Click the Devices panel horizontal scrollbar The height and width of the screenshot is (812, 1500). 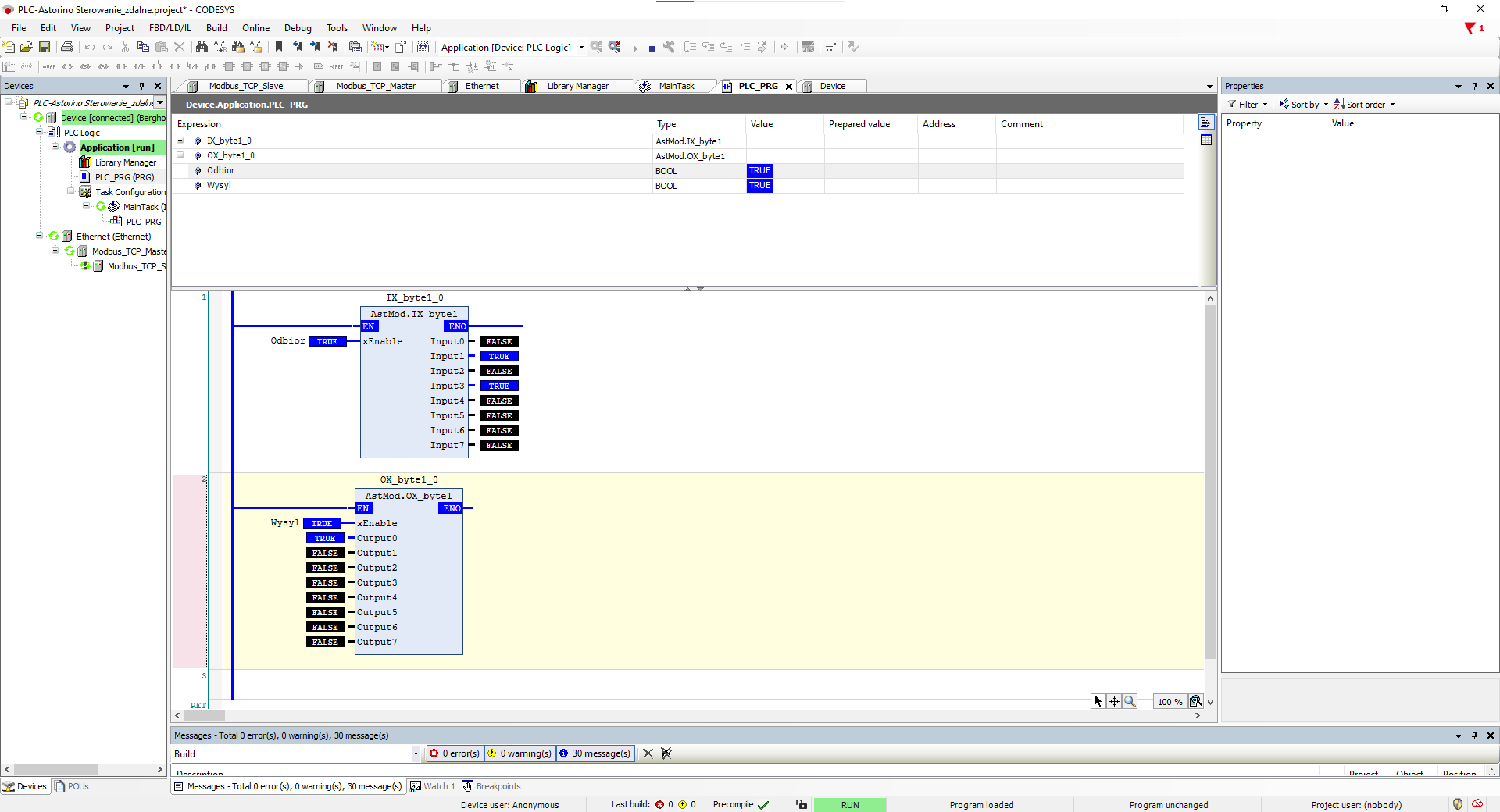click(x=55, y=769)
